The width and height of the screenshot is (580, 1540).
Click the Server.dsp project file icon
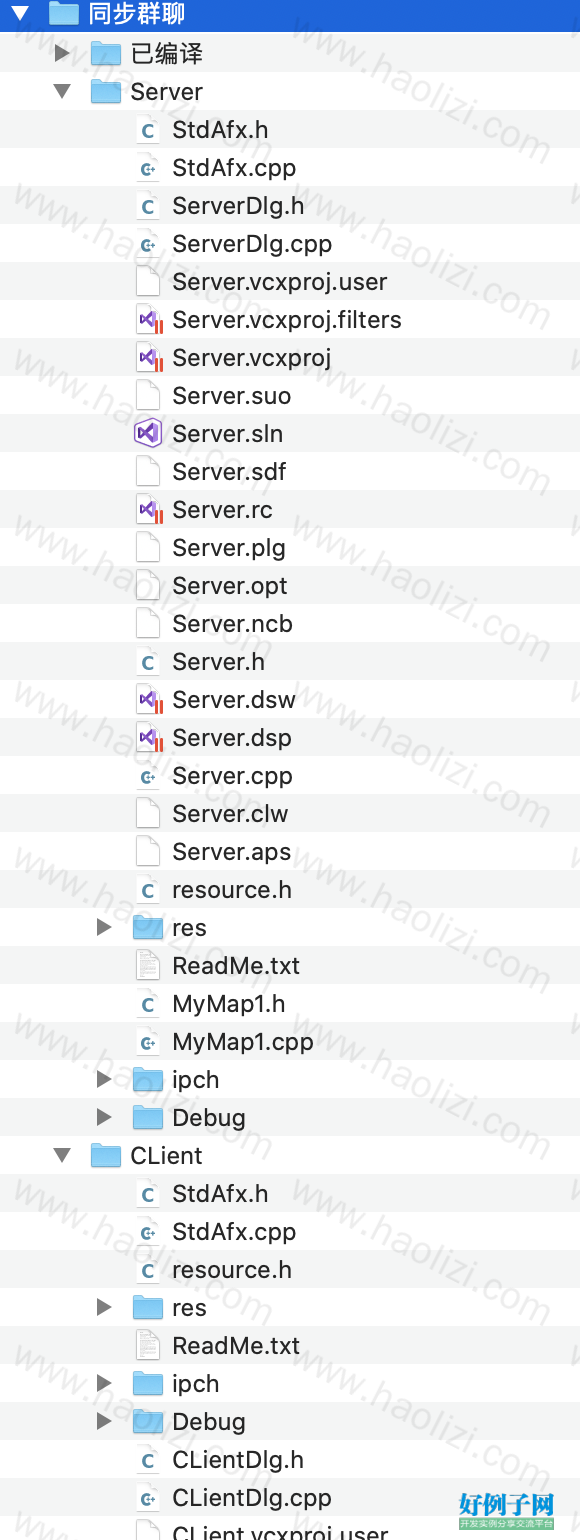(x=148, y=738)
